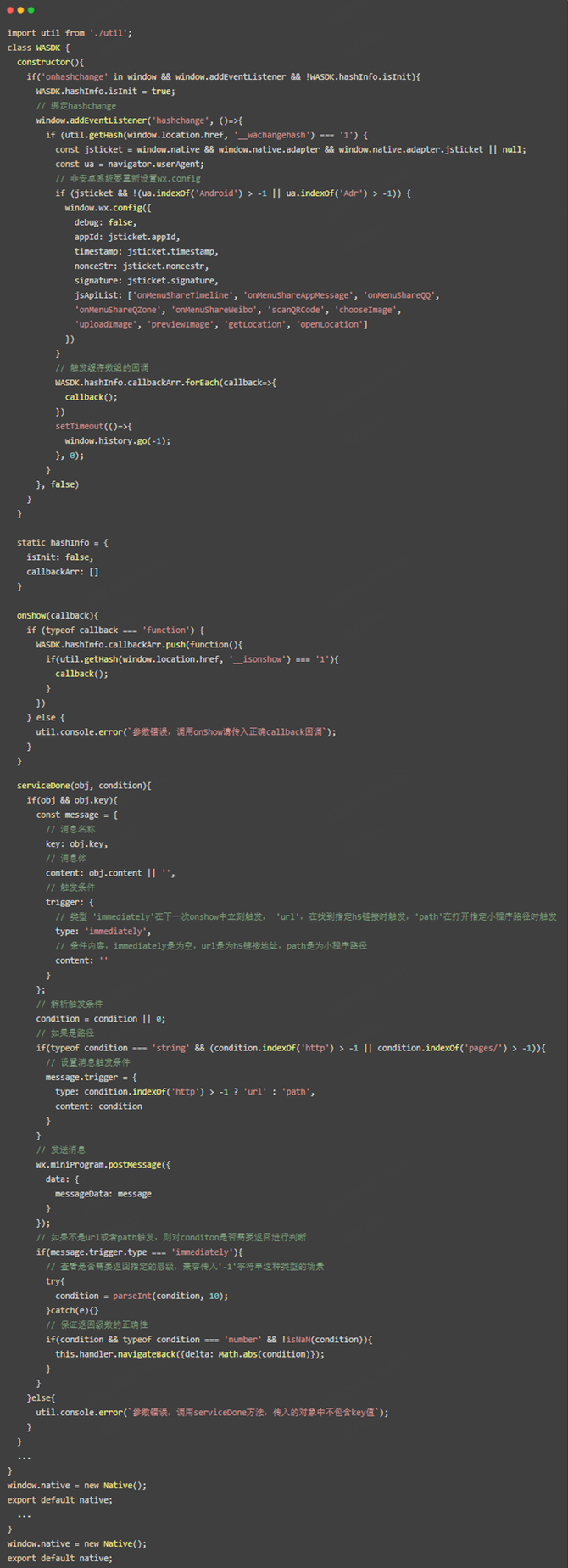
Task: Click the debug: false config property
Action: [105, 222]
